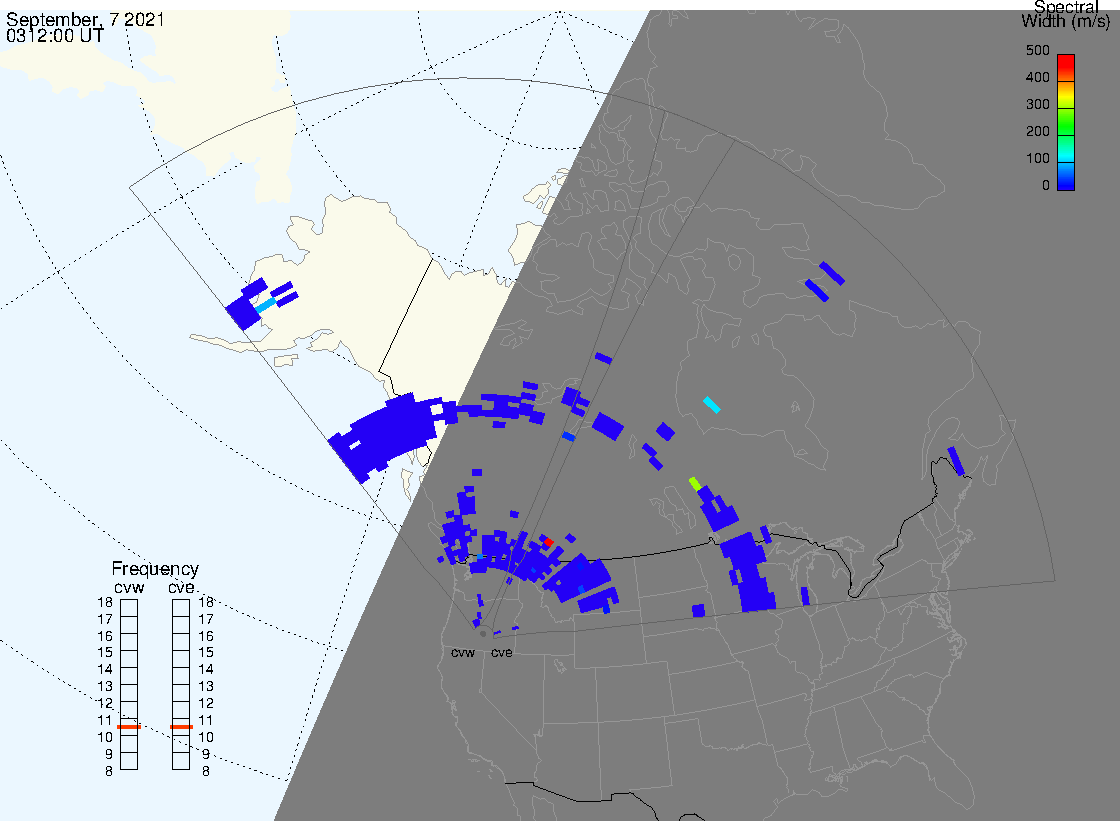Click the red cvw frequency marker

pos(129,727)
